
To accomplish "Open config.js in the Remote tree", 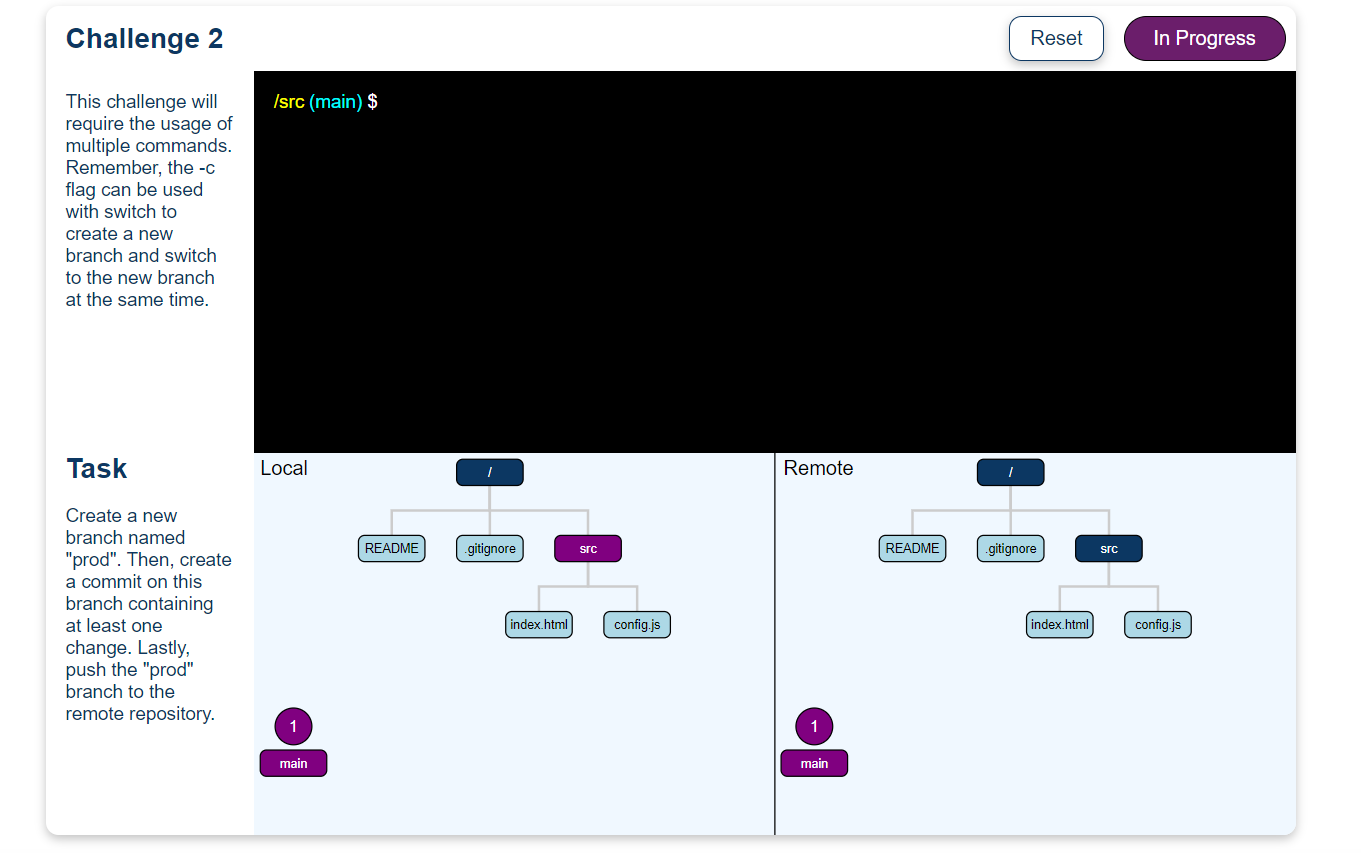I will tap(1157, 624).
